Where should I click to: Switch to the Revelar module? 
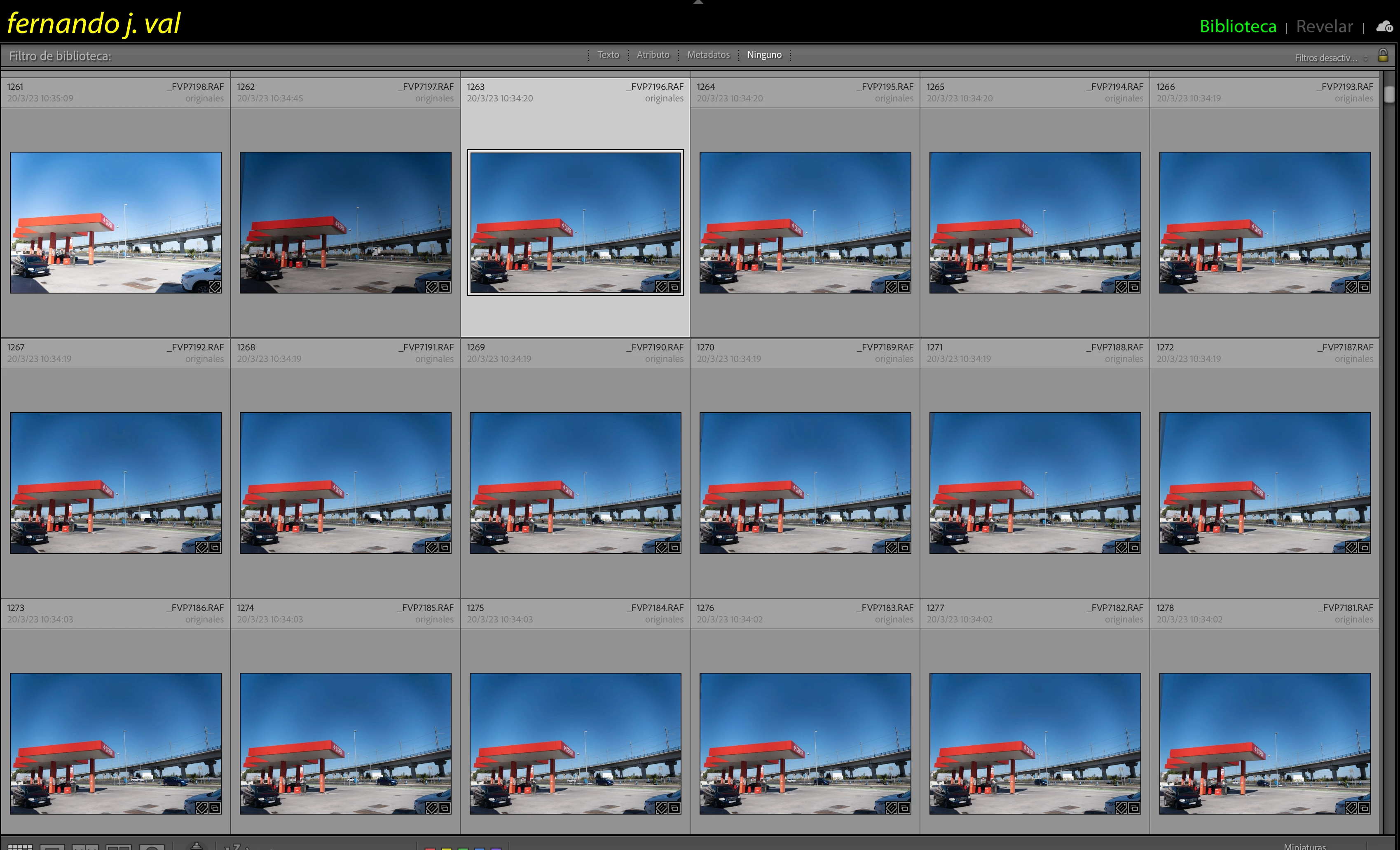coord(1325,26)
